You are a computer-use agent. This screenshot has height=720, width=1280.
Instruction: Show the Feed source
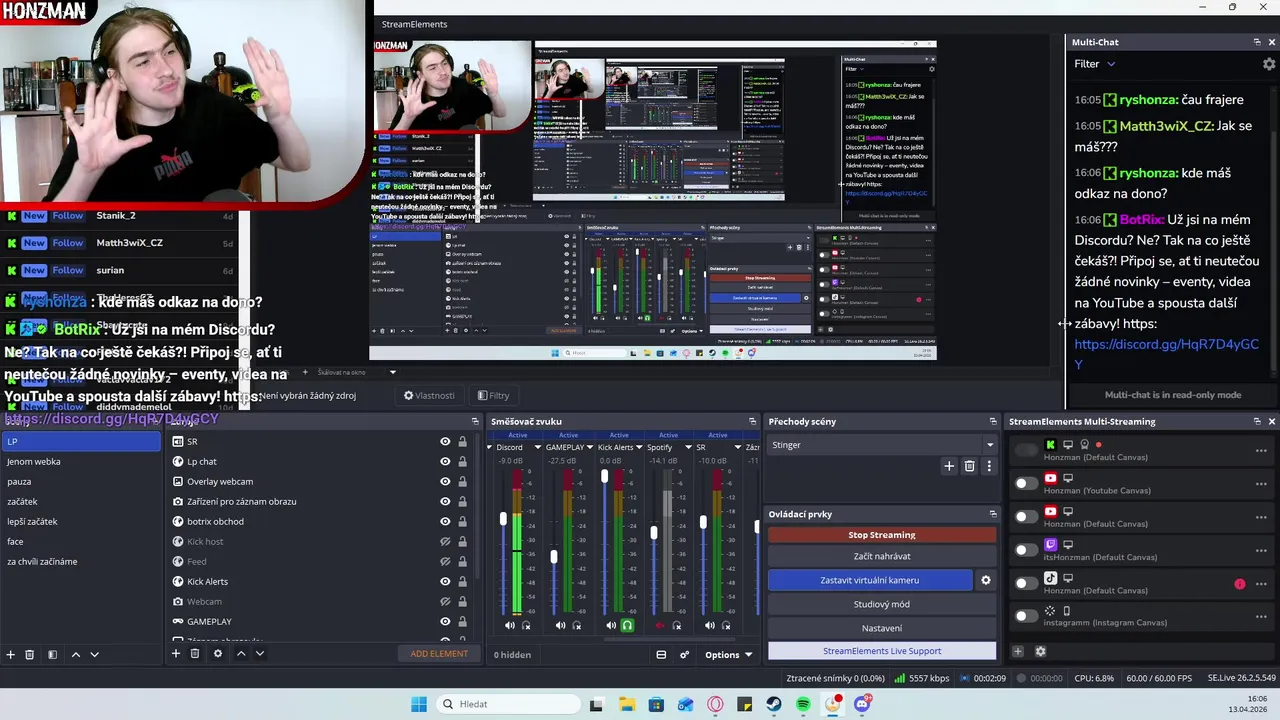click(445, 561)
